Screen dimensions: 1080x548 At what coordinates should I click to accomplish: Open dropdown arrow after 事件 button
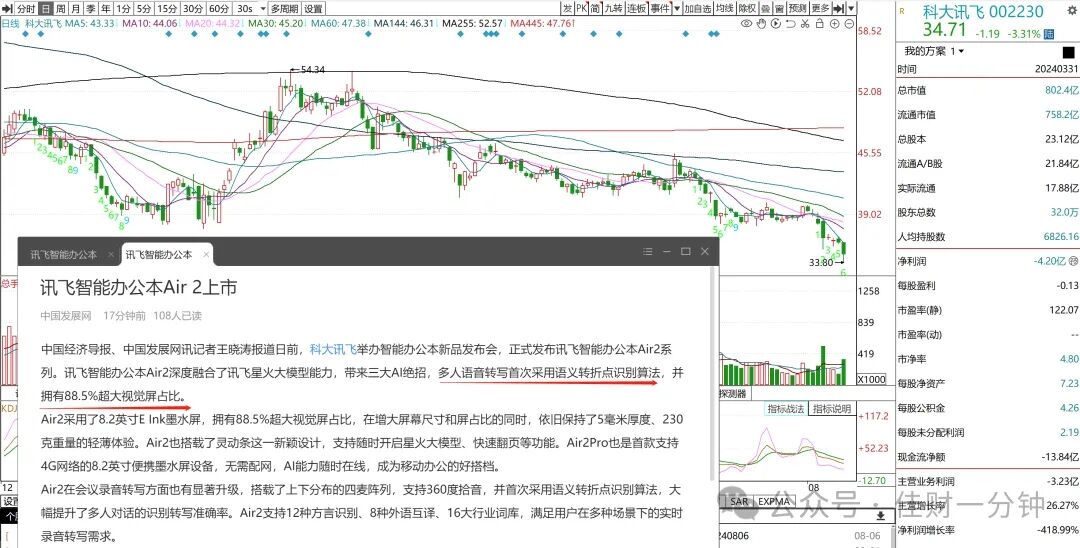[x=678, y=9]
